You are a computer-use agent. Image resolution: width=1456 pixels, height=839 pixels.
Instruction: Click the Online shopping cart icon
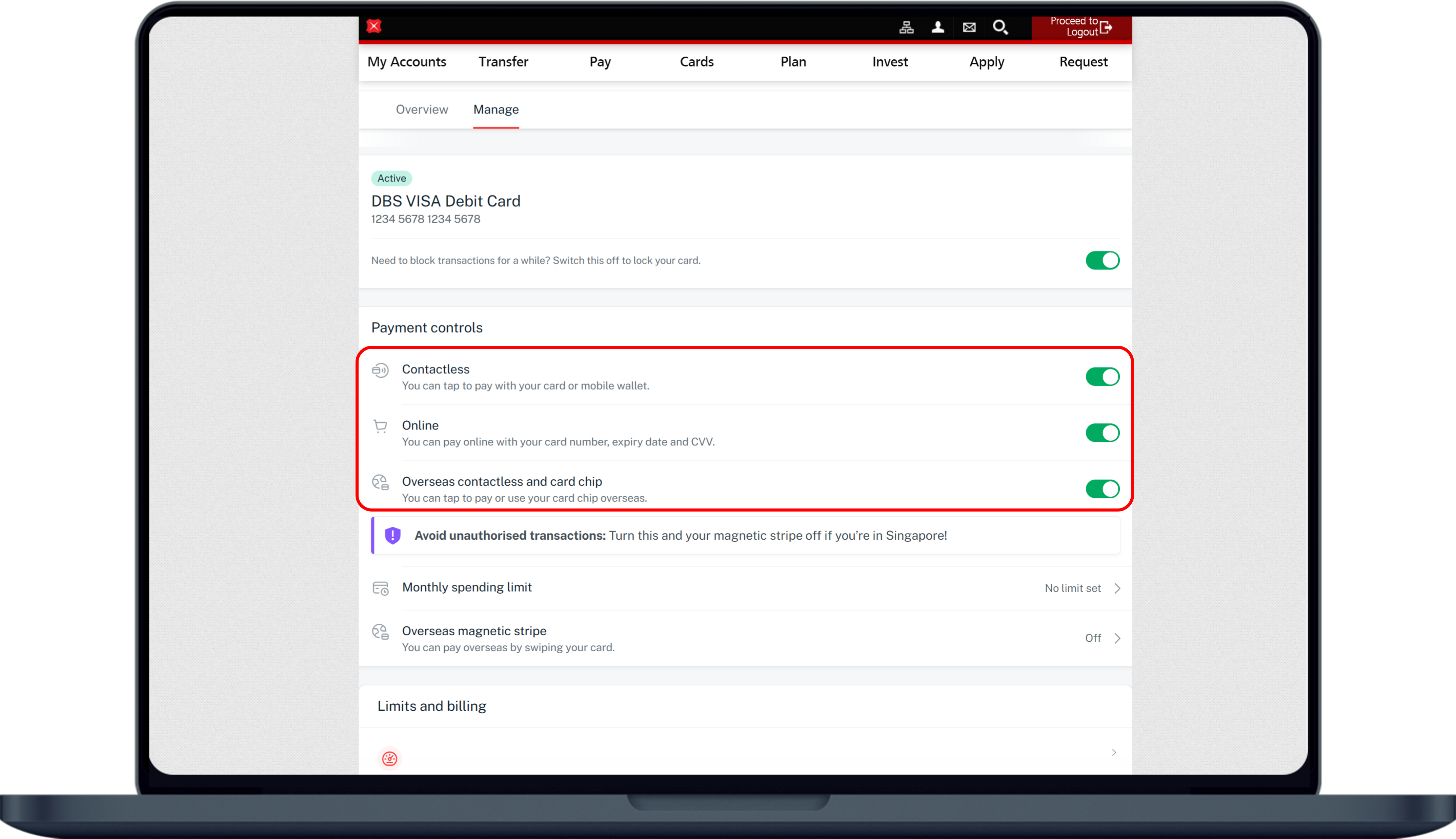[380, 426]
